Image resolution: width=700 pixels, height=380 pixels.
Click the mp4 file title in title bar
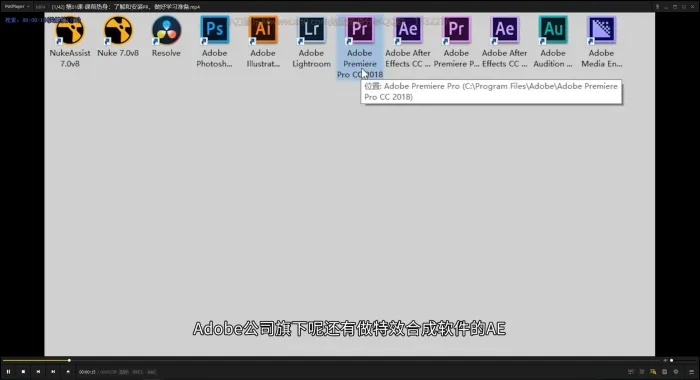[x=126, y=7]
